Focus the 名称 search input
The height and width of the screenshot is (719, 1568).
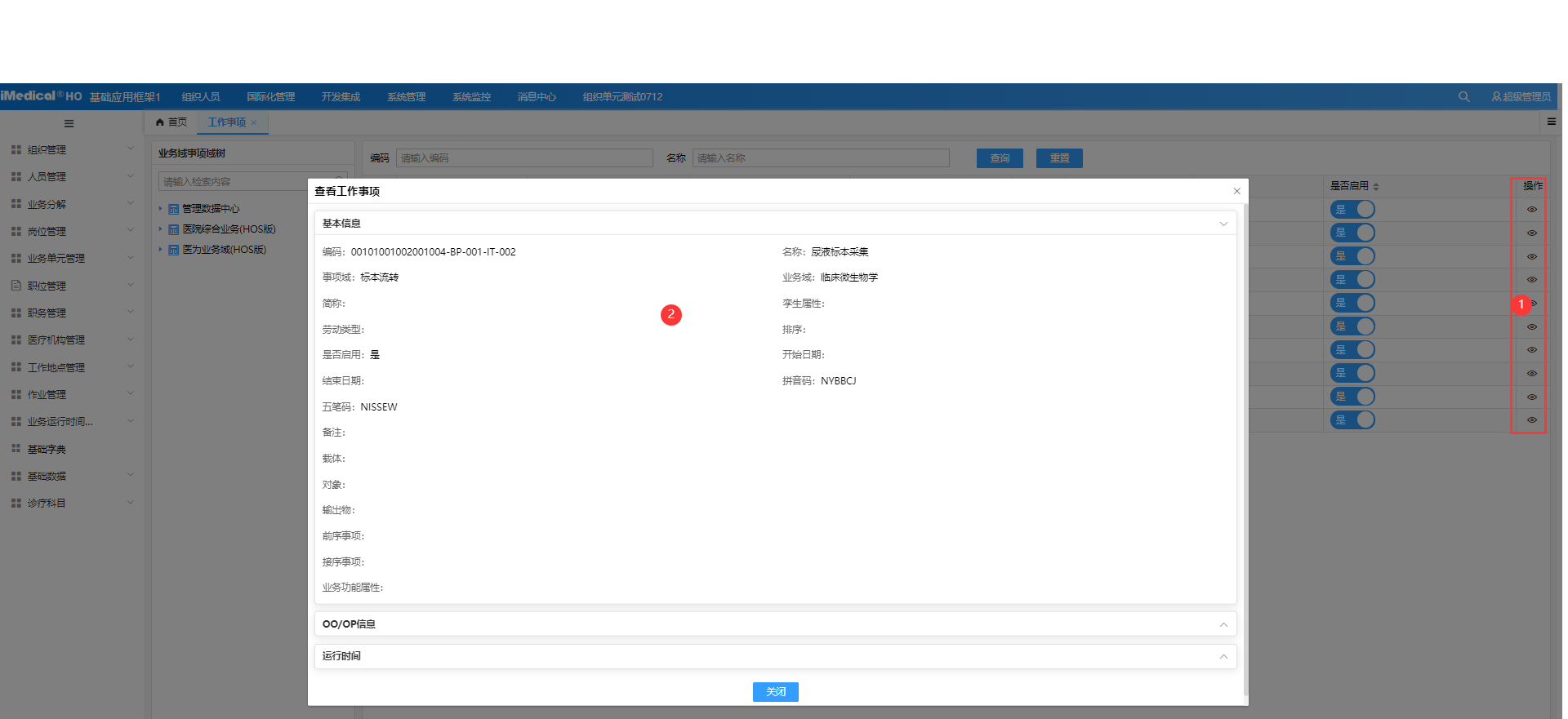[x=821, y=158]
